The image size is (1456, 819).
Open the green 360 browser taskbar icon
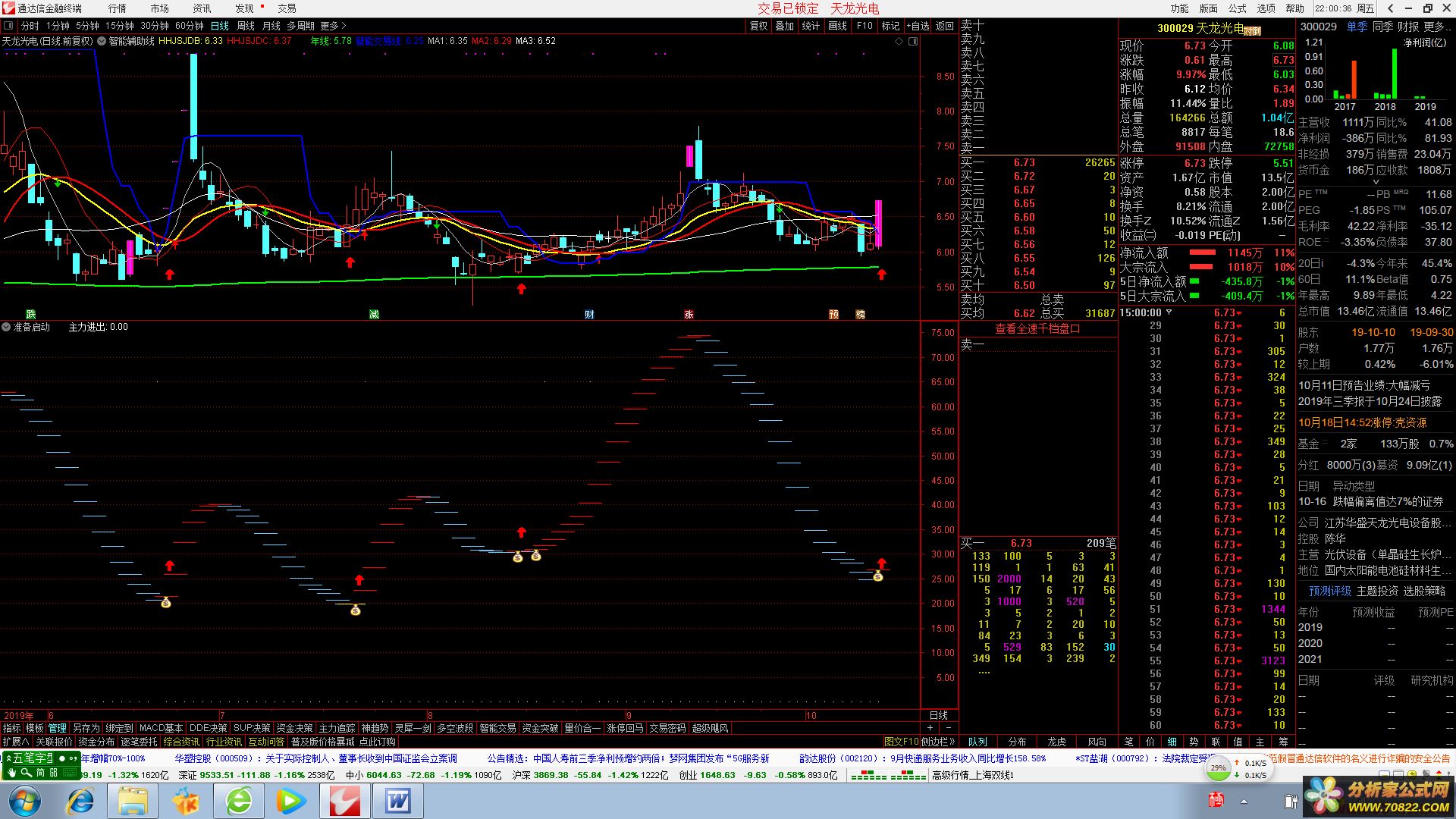(239, 801)
